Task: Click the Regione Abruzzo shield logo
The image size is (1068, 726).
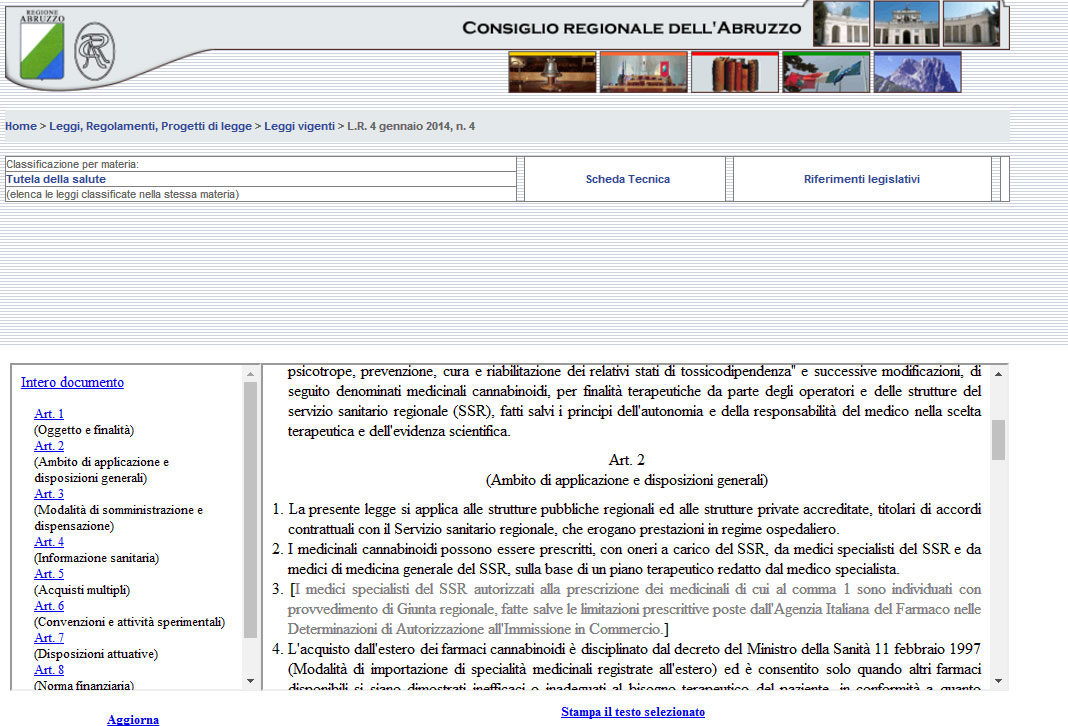Action: coord(43,47)
